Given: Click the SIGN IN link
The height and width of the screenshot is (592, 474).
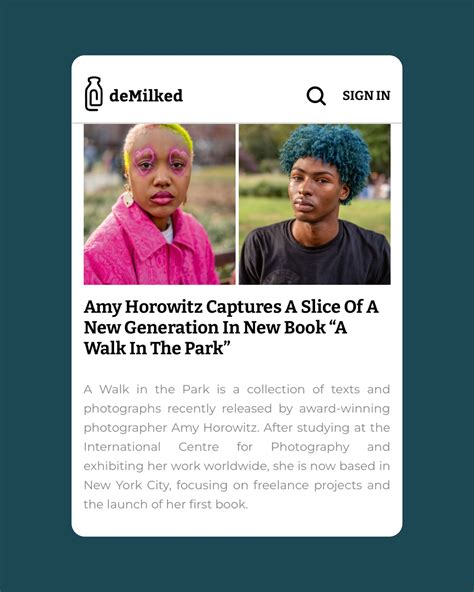Looking at the screenshot, I should (x=366, y=96).
